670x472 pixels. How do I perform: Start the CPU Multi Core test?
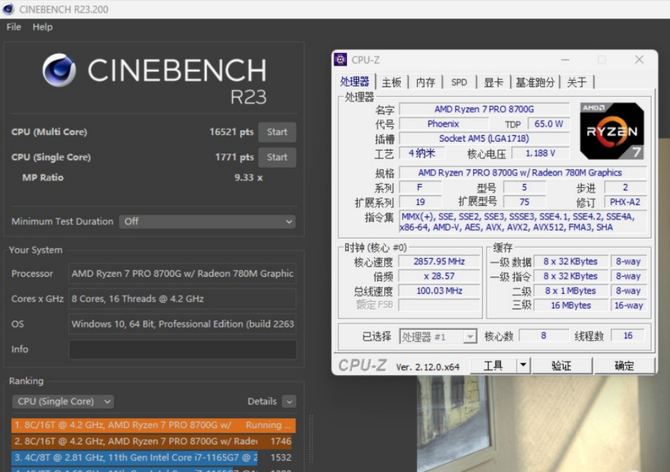tap(277, 132)
